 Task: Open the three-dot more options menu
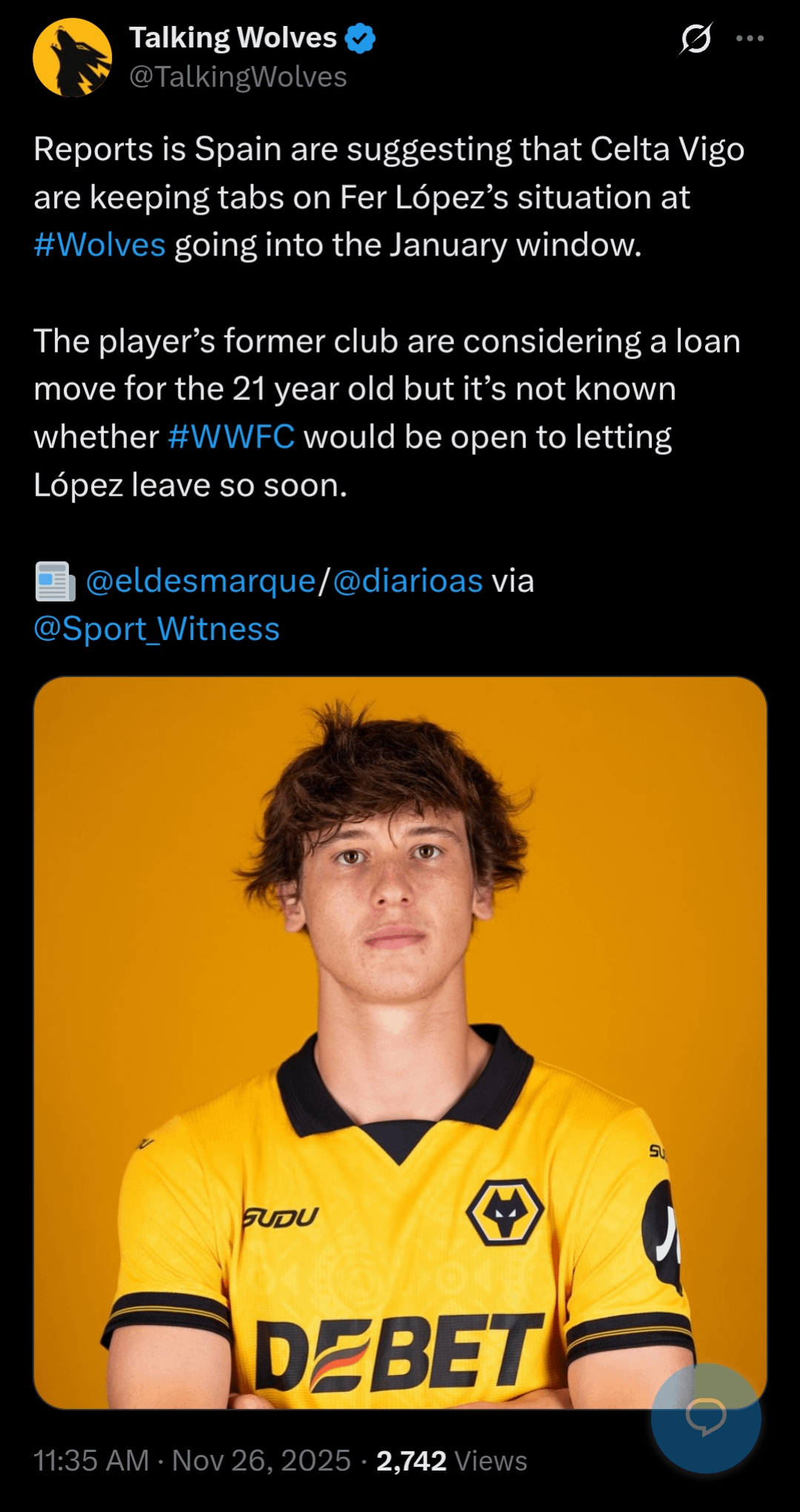(x=750, y=39)
